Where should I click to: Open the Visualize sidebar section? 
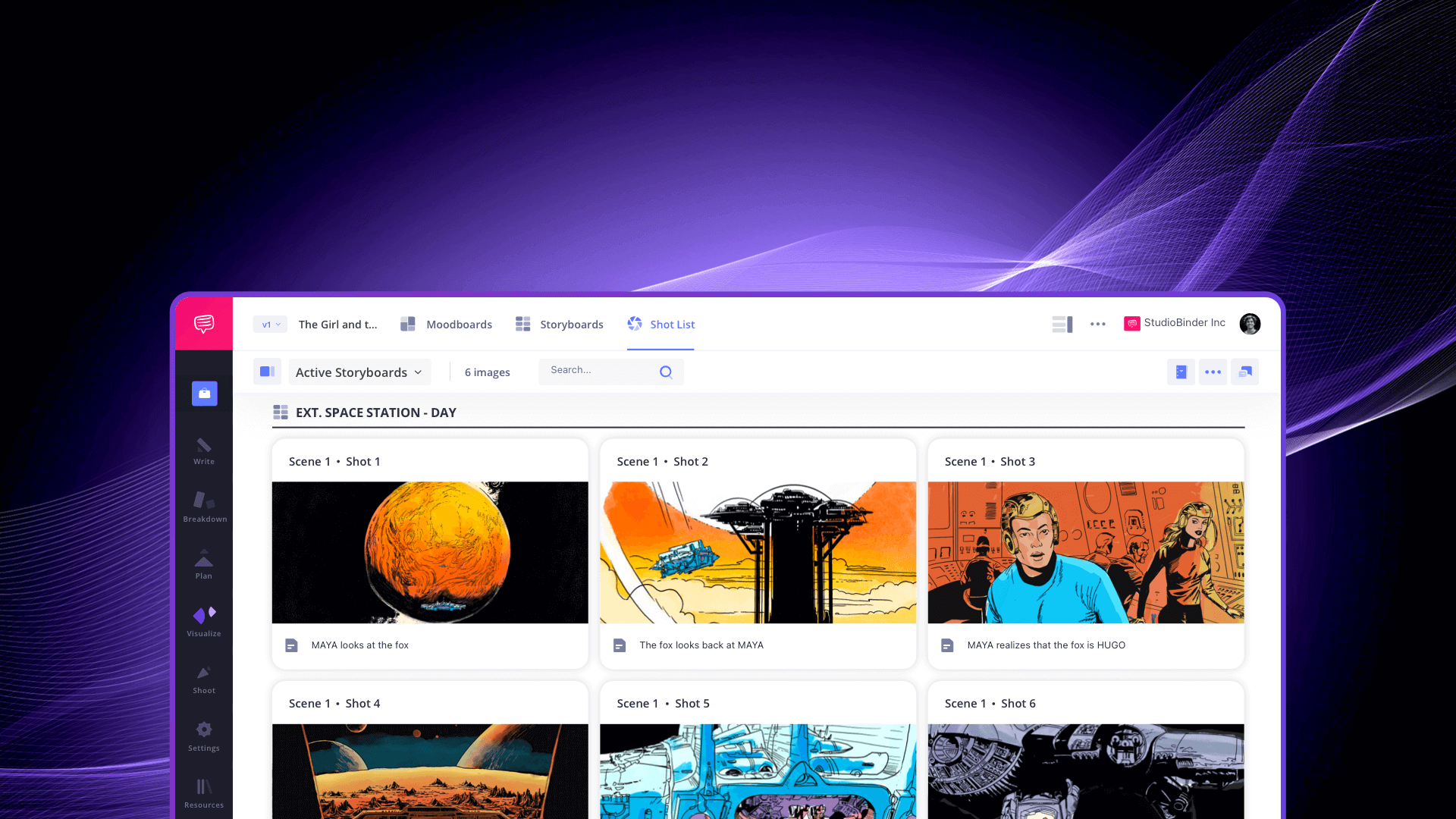(x=204, y=622)
